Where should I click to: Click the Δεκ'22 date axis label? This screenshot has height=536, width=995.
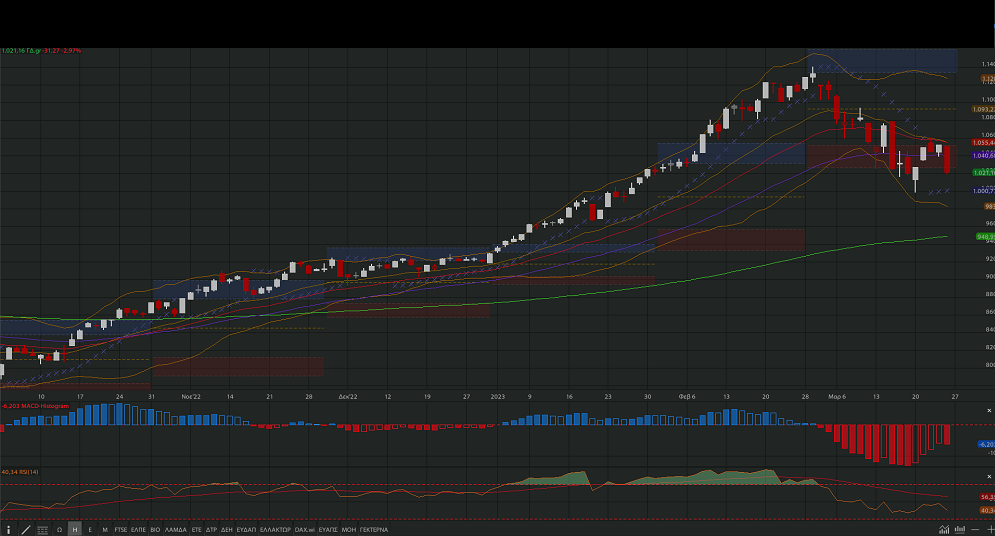[x=348, y=396]
